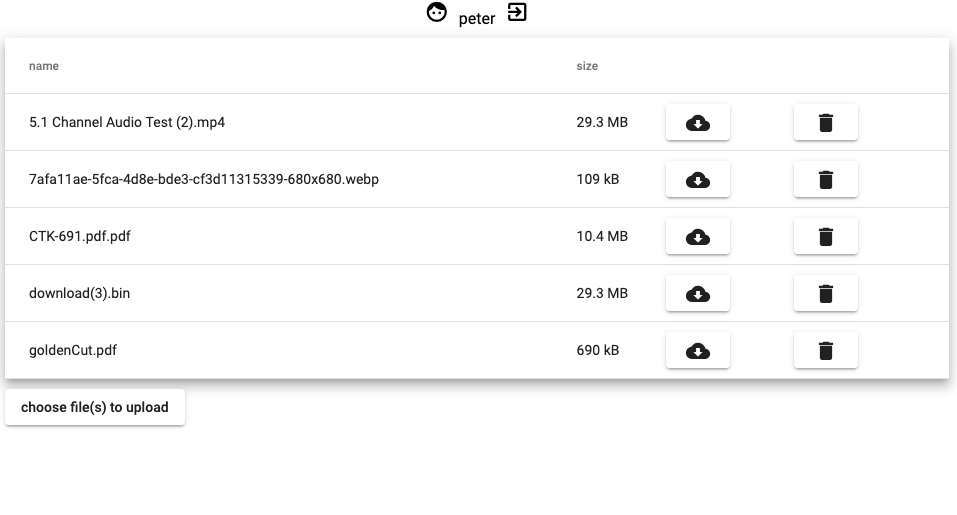Sort by the name column header
Viewport: 957px width, 515px height.
pos(44,66)
